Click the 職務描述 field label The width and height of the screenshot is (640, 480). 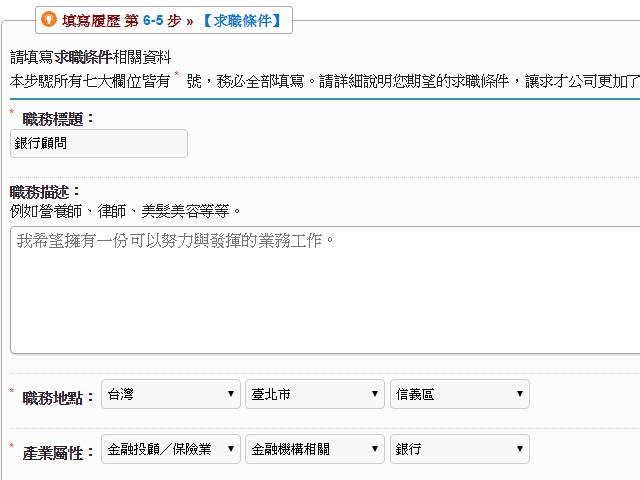pos(45,192)
